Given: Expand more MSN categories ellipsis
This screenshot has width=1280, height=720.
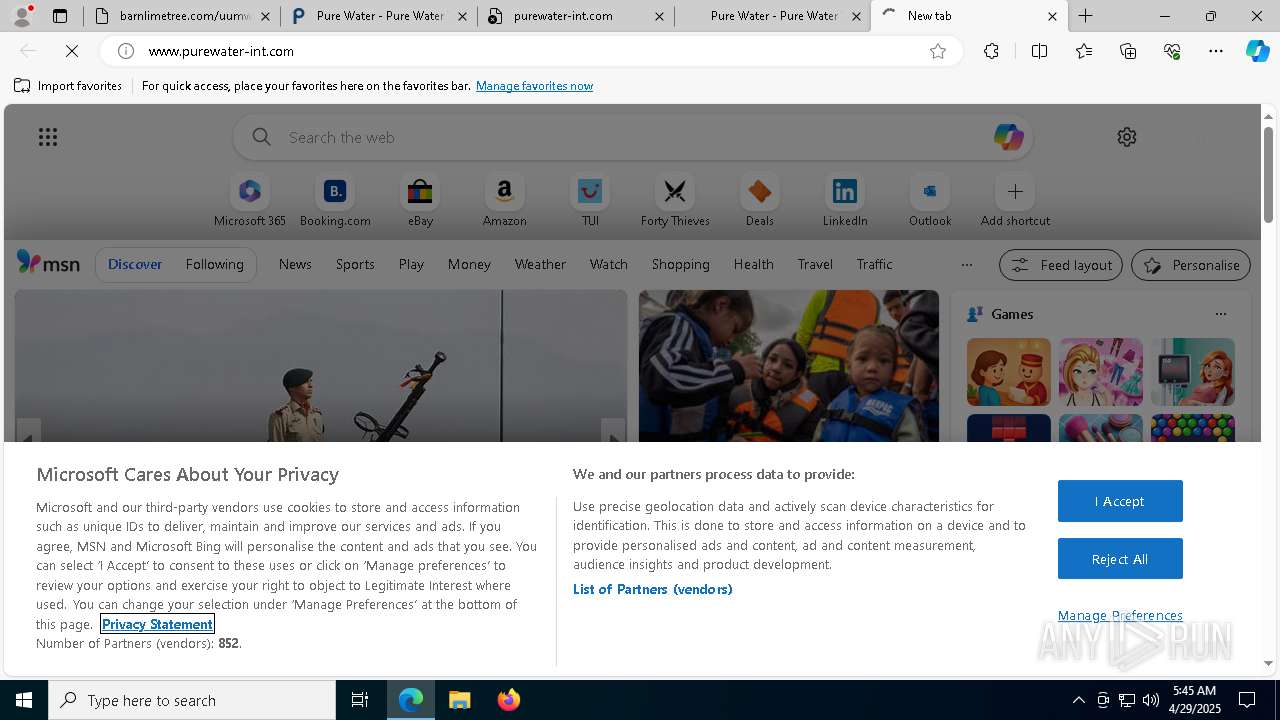Looking at the screenshot, I should [x=966, y=265].
